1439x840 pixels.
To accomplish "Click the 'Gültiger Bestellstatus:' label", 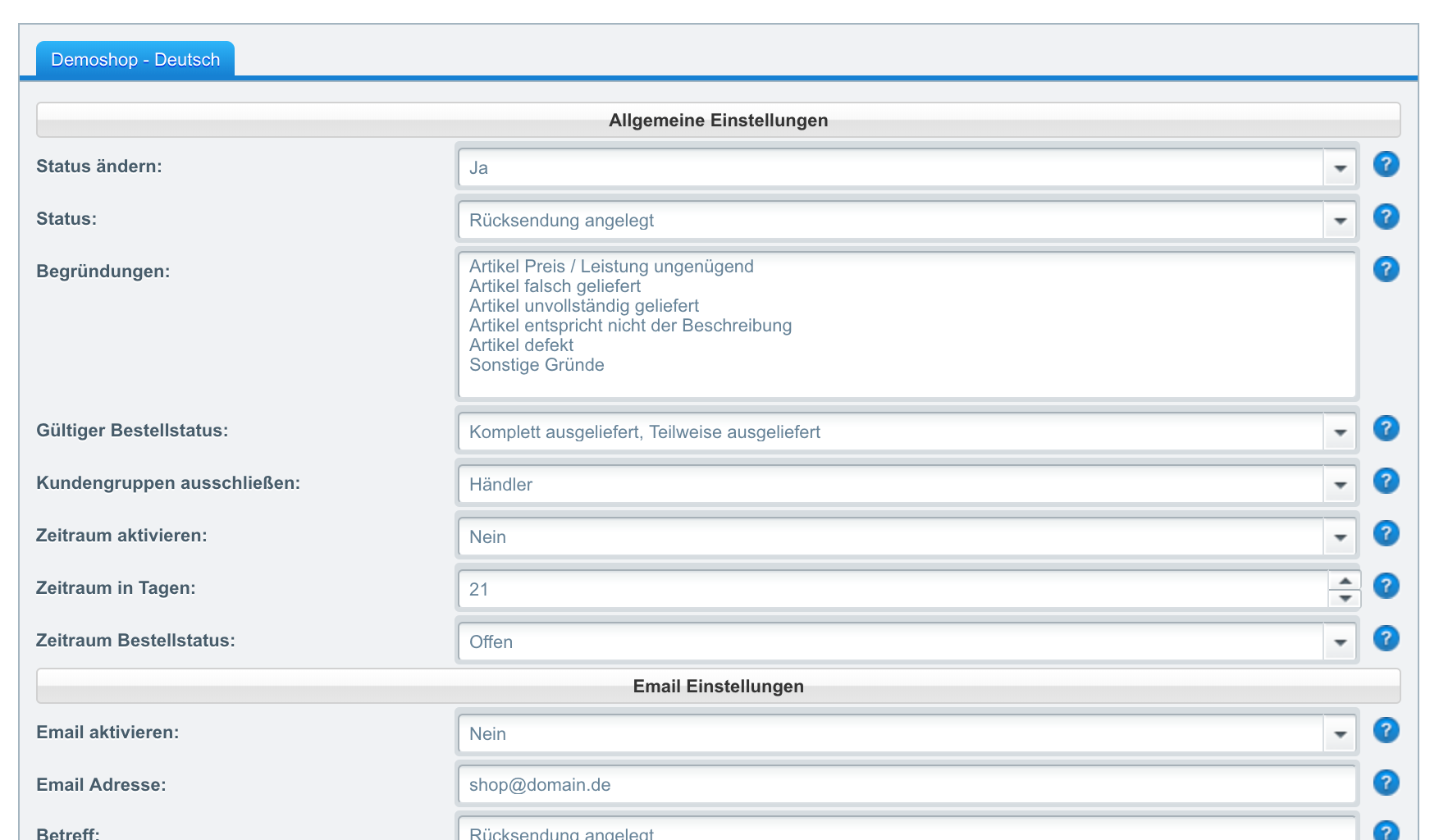I will tap(132, 431).
